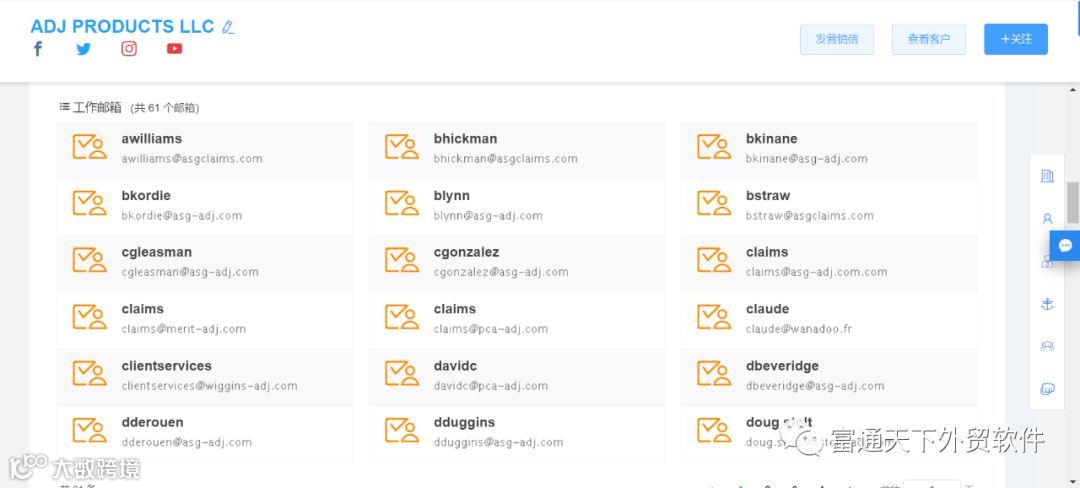1080x488 pixels.
Task: Click the single person icon in right sidebar
Action: coord(1047,219)
